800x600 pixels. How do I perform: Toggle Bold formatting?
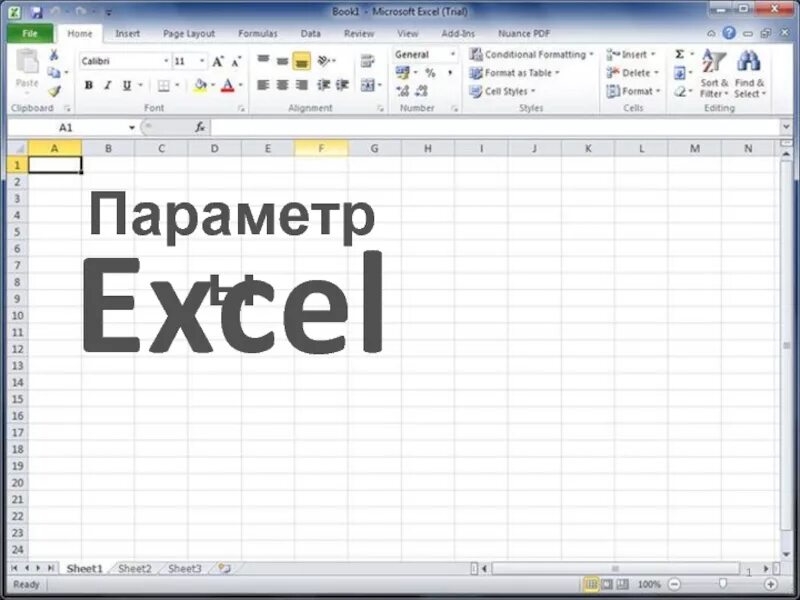[x=89, y=85]
